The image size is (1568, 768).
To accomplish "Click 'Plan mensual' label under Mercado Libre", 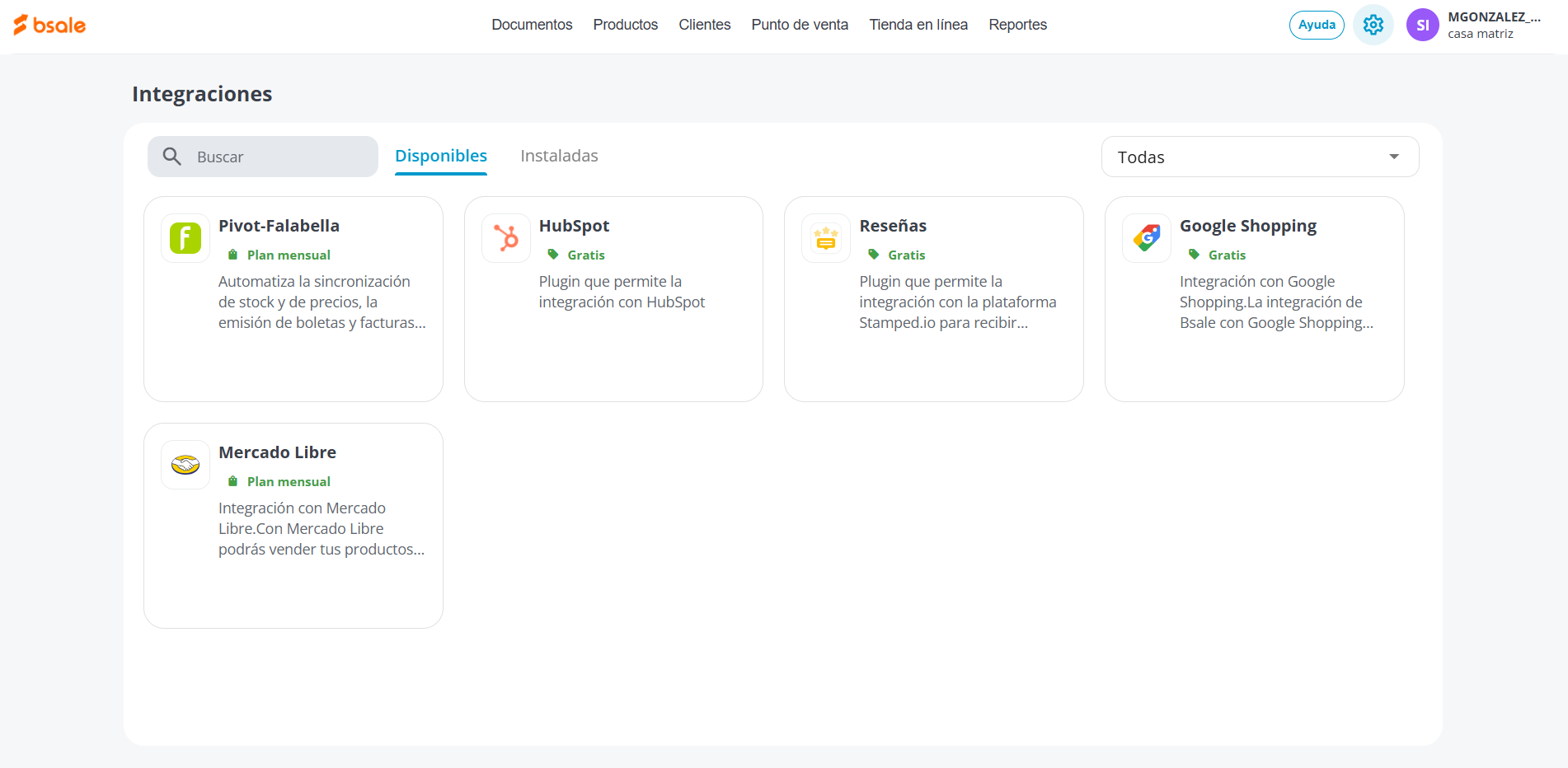I will tap(289, 482).
